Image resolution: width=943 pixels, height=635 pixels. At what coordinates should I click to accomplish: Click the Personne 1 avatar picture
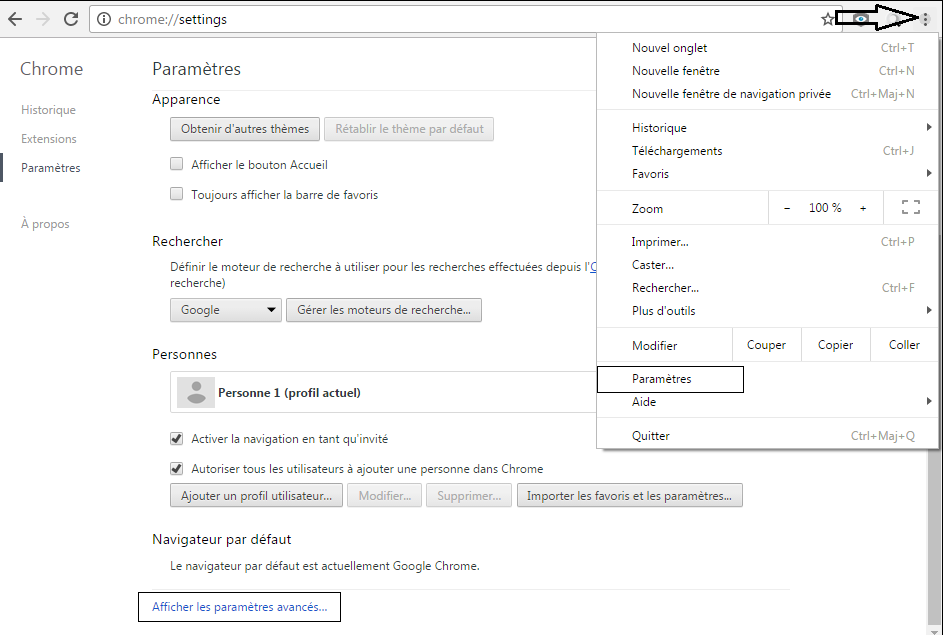(x=195, y=393)
